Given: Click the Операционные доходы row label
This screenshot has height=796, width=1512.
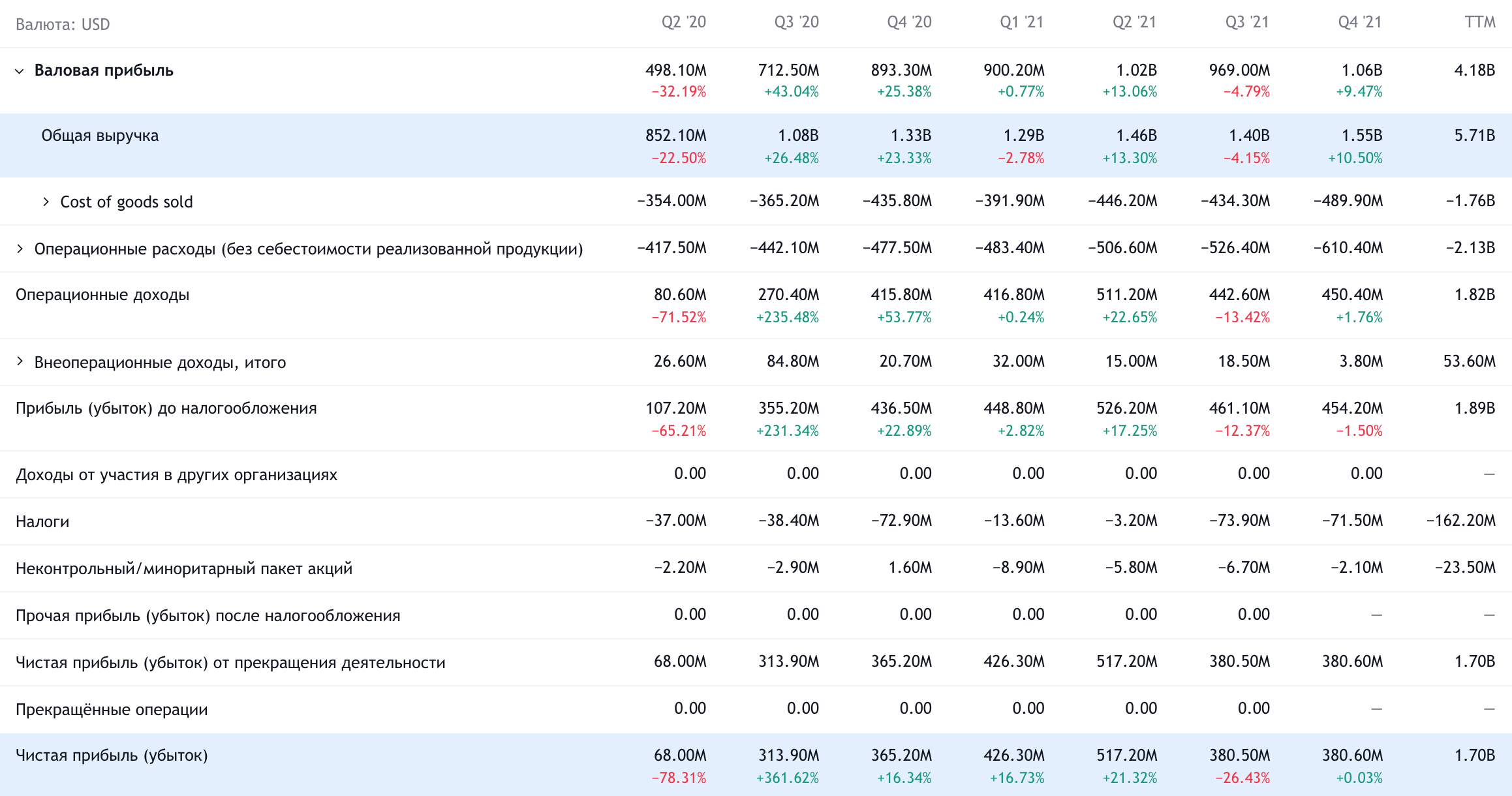Looking at the screenshot, I should coord(102,295).
